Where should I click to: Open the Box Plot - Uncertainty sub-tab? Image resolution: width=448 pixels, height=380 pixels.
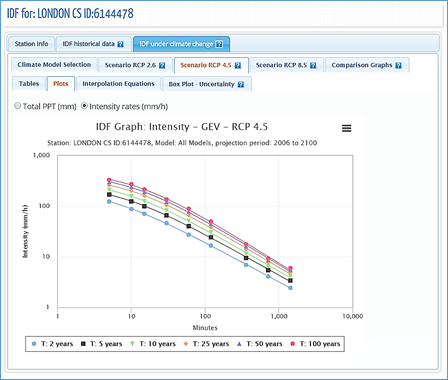pos(206,84)
